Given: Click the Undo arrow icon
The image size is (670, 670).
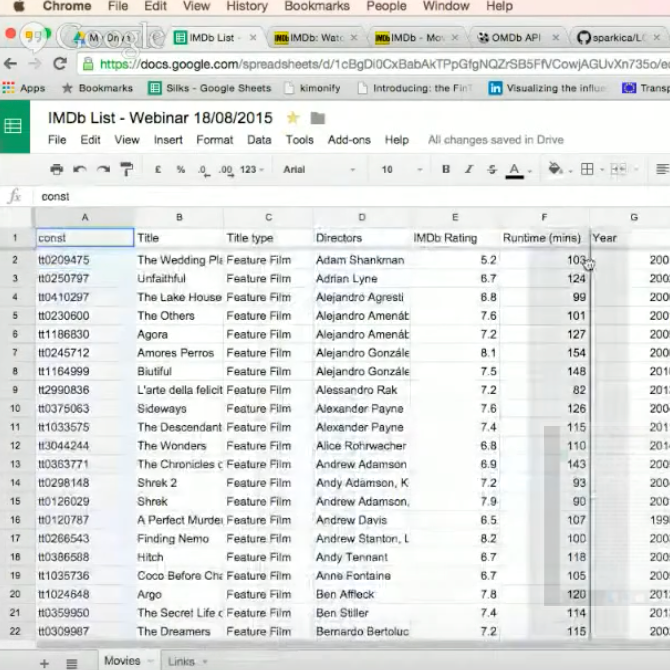Looking at the screenshot, I should [80, 170].
